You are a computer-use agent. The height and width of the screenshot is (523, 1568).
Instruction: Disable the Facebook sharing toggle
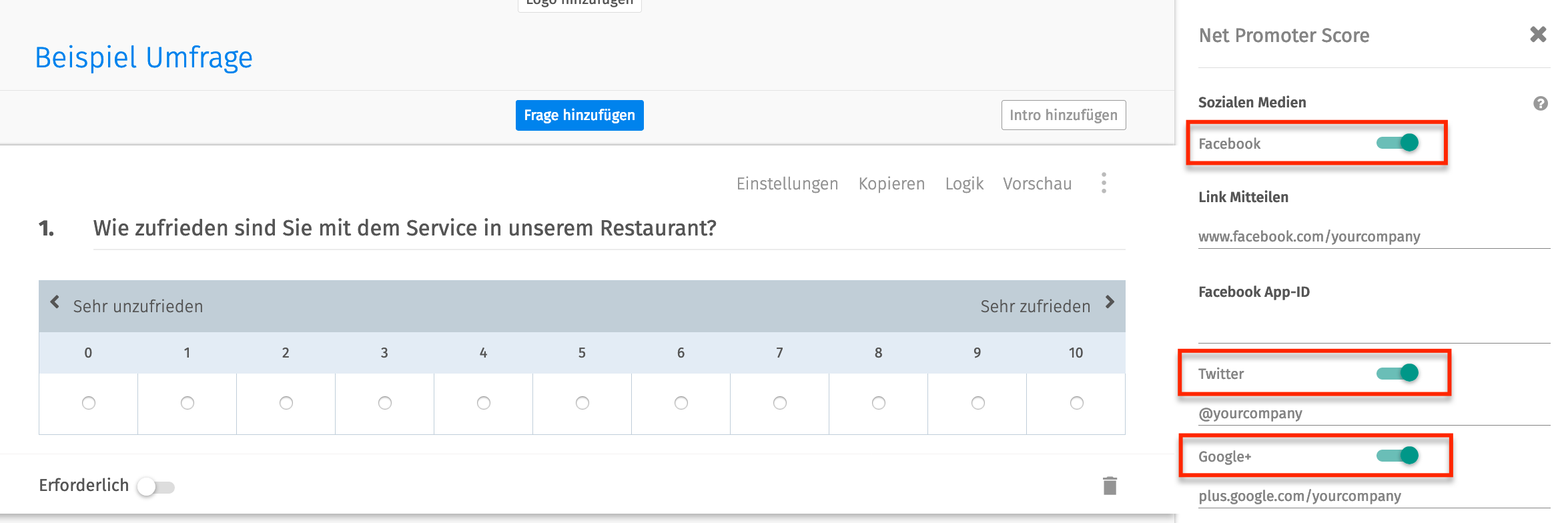(x=1399, y=143)
